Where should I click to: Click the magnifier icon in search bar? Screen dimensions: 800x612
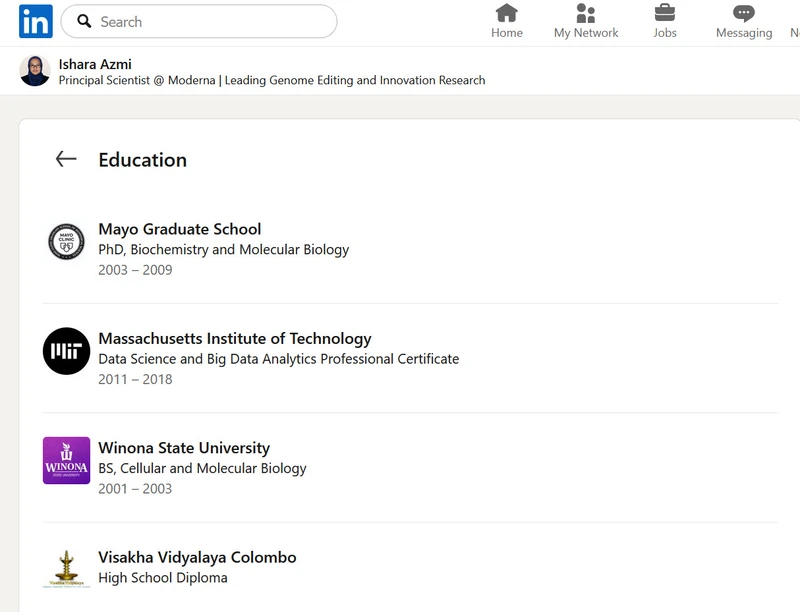point(85,21)
